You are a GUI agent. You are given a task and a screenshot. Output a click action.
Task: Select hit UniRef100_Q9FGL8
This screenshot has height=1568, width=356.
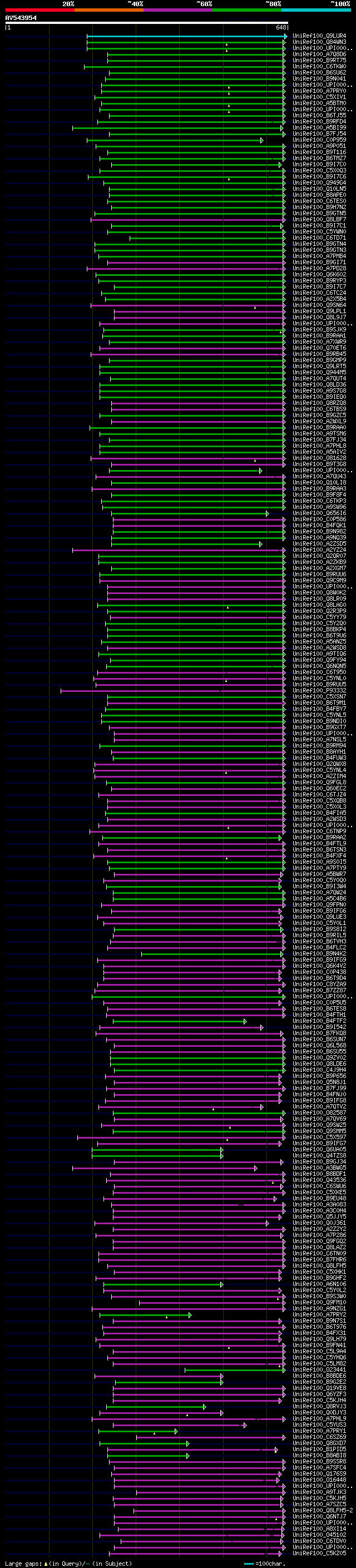[319, 782]
